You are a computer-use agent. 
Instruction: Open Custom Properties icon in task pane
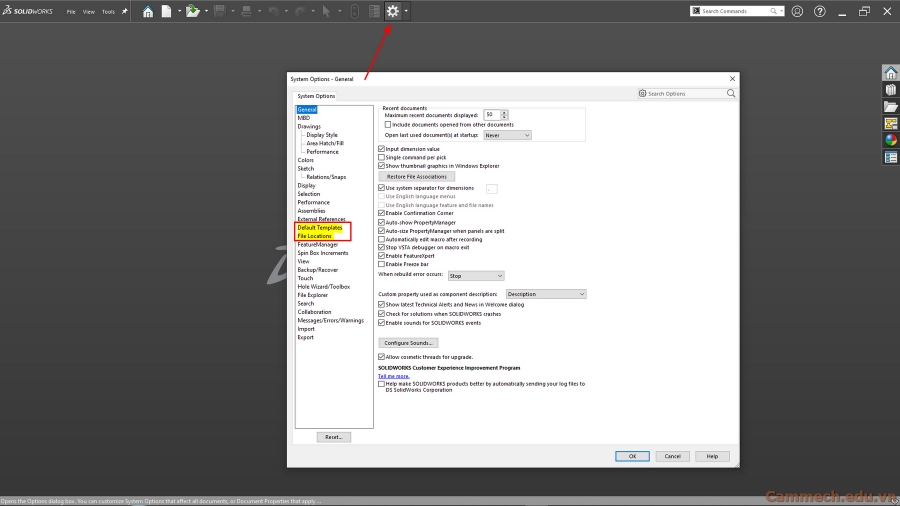tap(891, 157)
